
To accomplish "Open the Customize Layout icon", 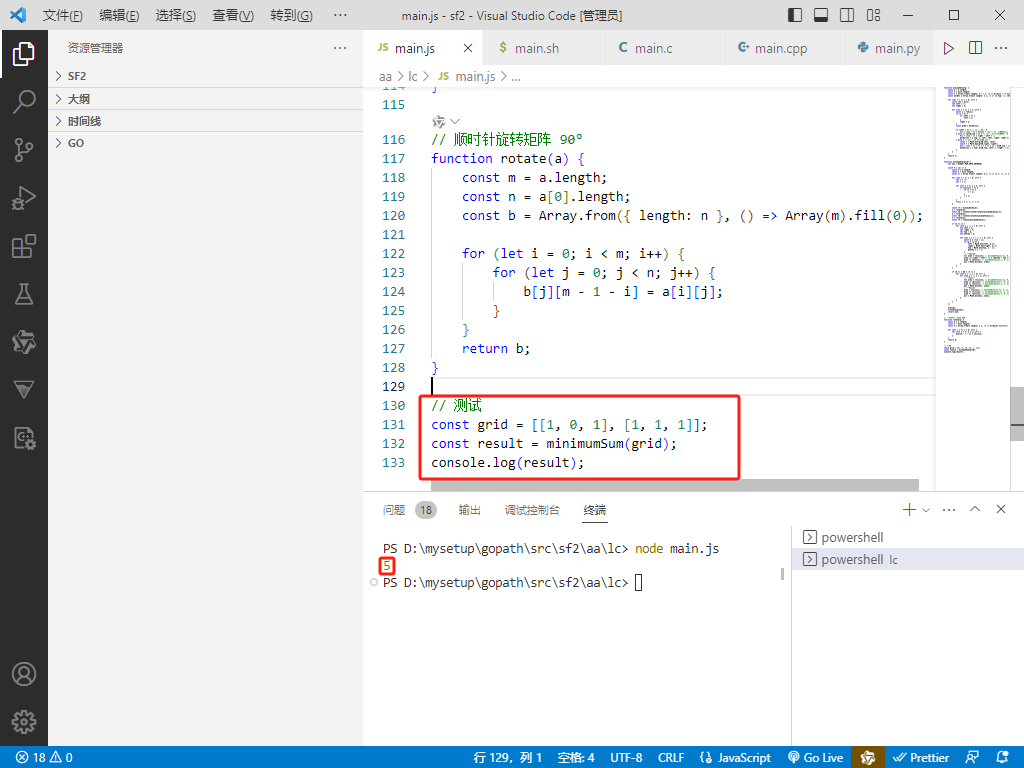I will pyautogui.click(x=873, y=15).
